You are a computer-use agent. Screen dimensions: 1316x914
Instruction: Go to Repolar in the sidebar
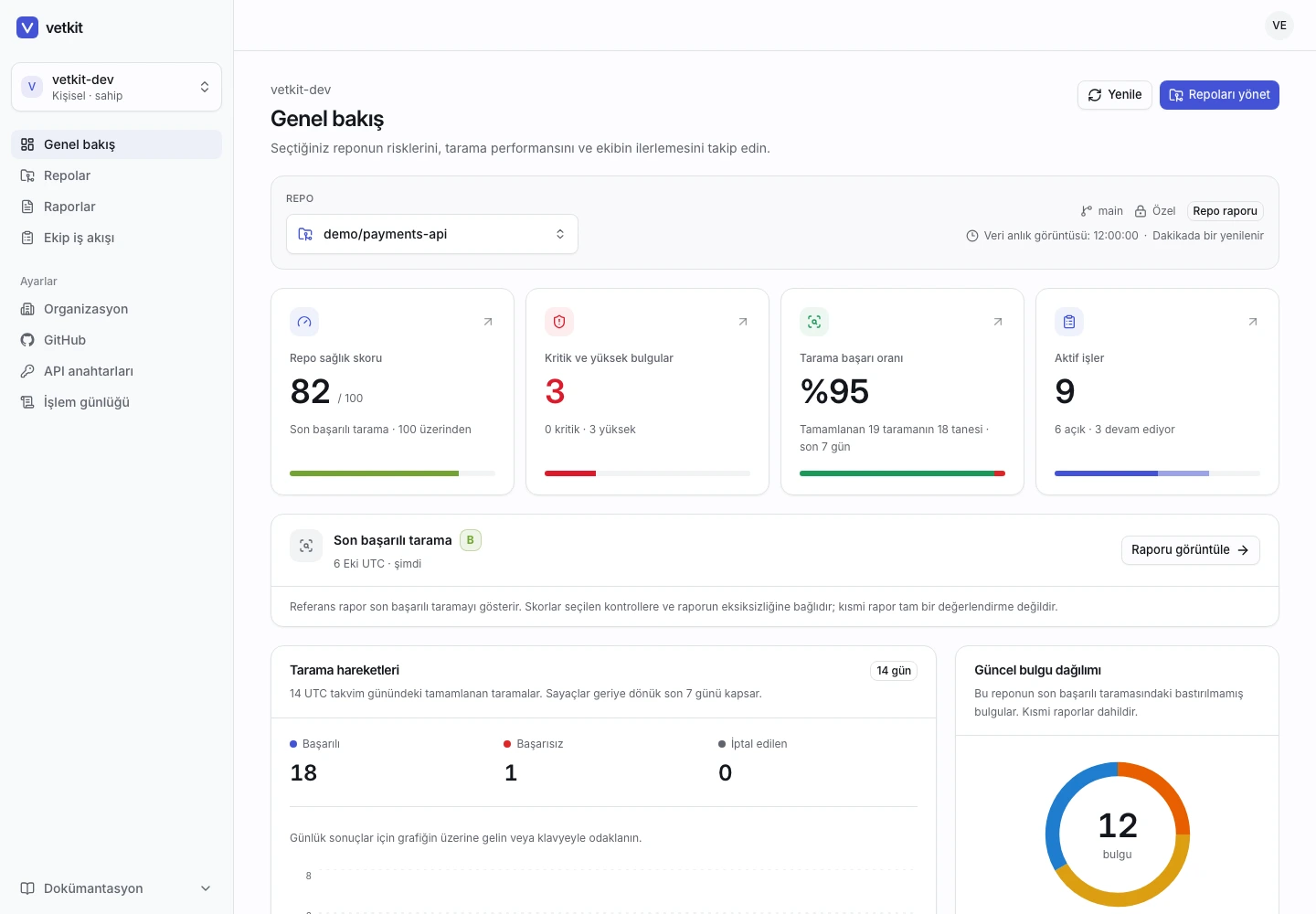tap(116, 175)
